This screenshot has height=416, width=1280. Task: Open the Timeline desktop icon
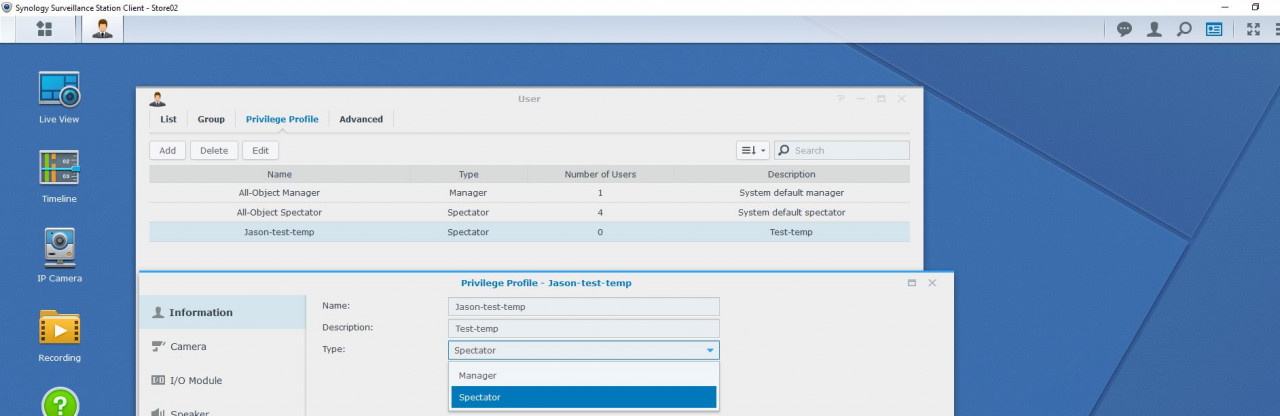[59, 169]
